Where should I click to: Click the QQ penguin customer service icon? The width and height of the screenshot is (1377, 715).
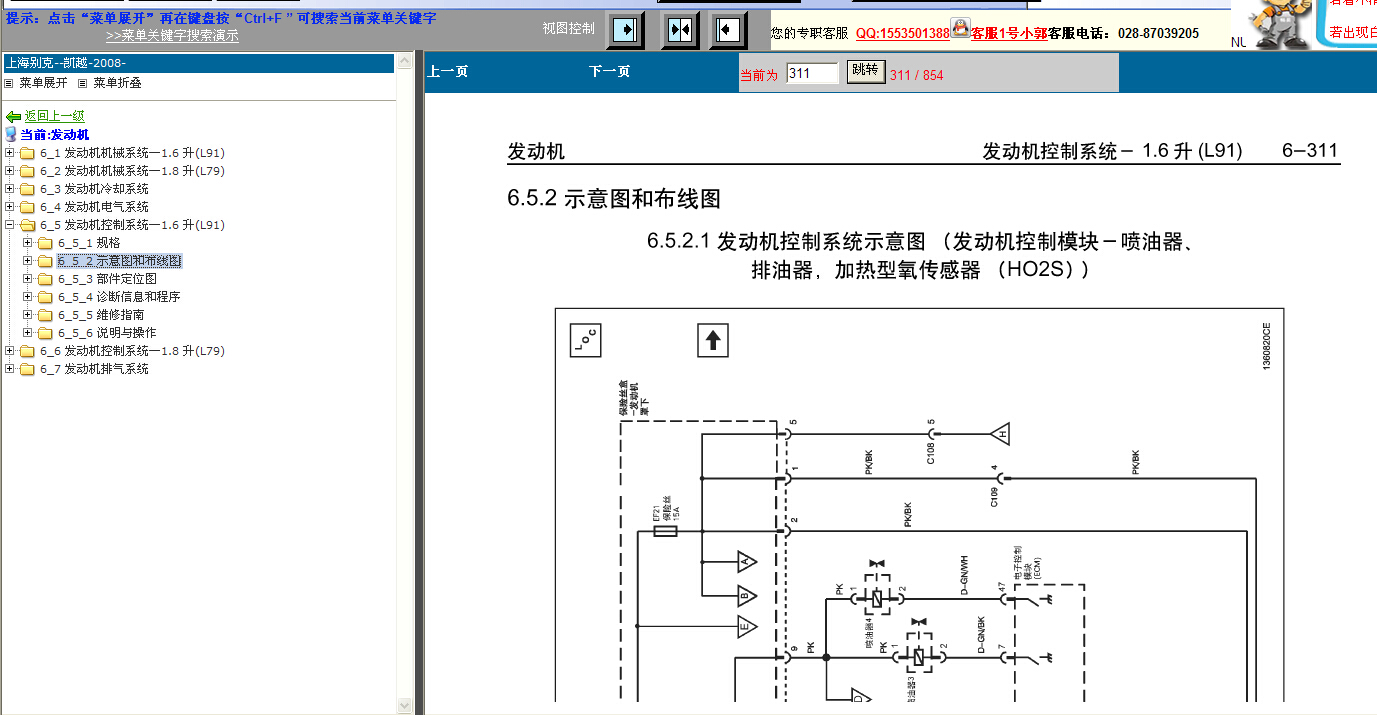(x=960, y=28)
